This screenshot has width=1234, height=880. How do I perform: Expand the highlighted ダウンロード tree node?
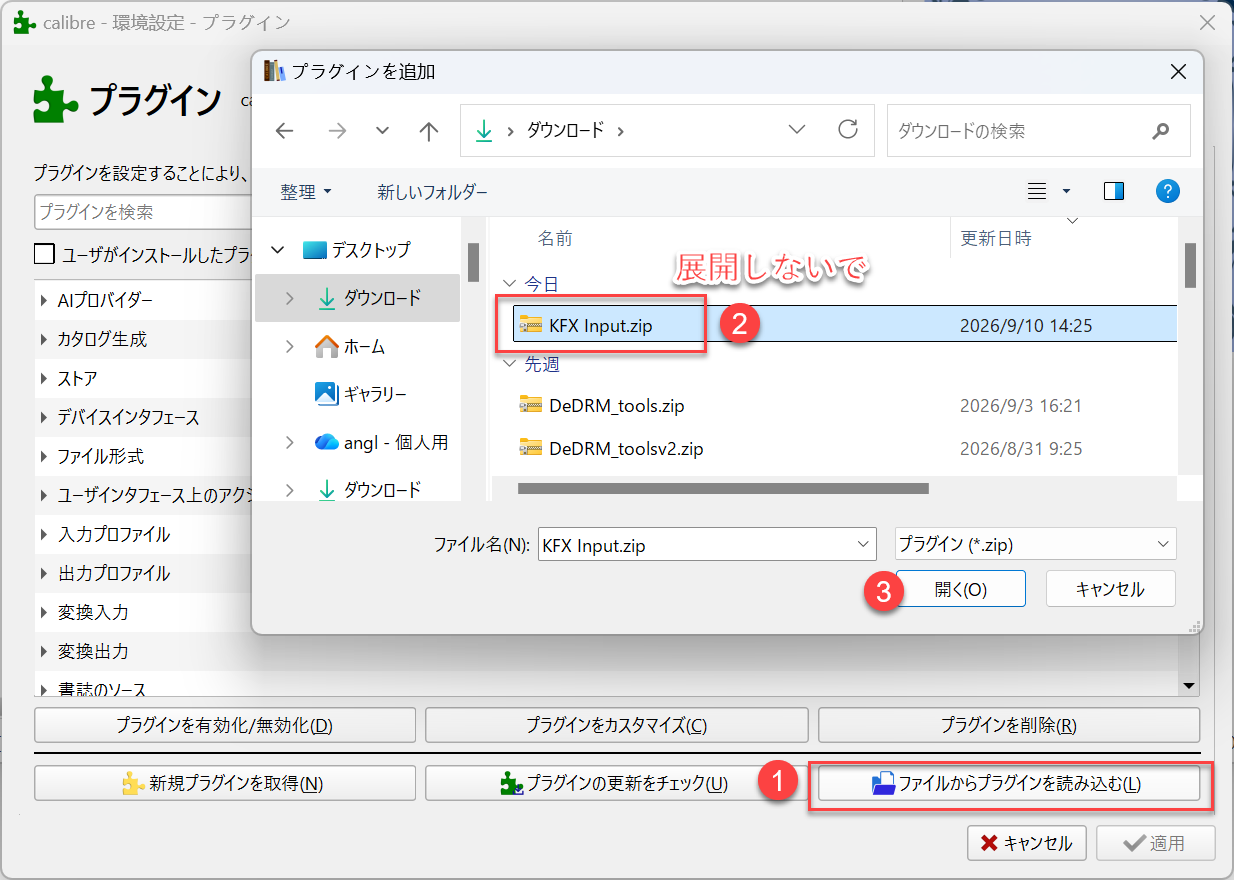click(290, 298)
